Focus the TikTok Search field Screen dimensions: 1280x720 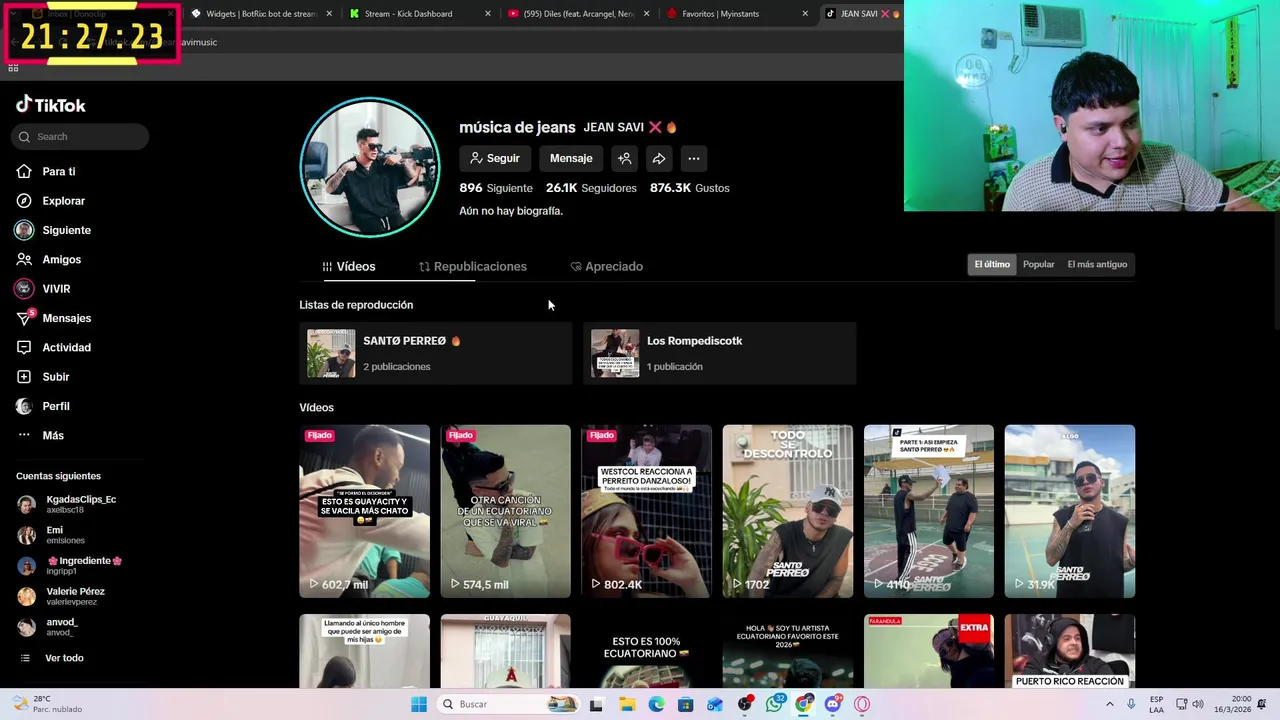click(x=80, y=136)
